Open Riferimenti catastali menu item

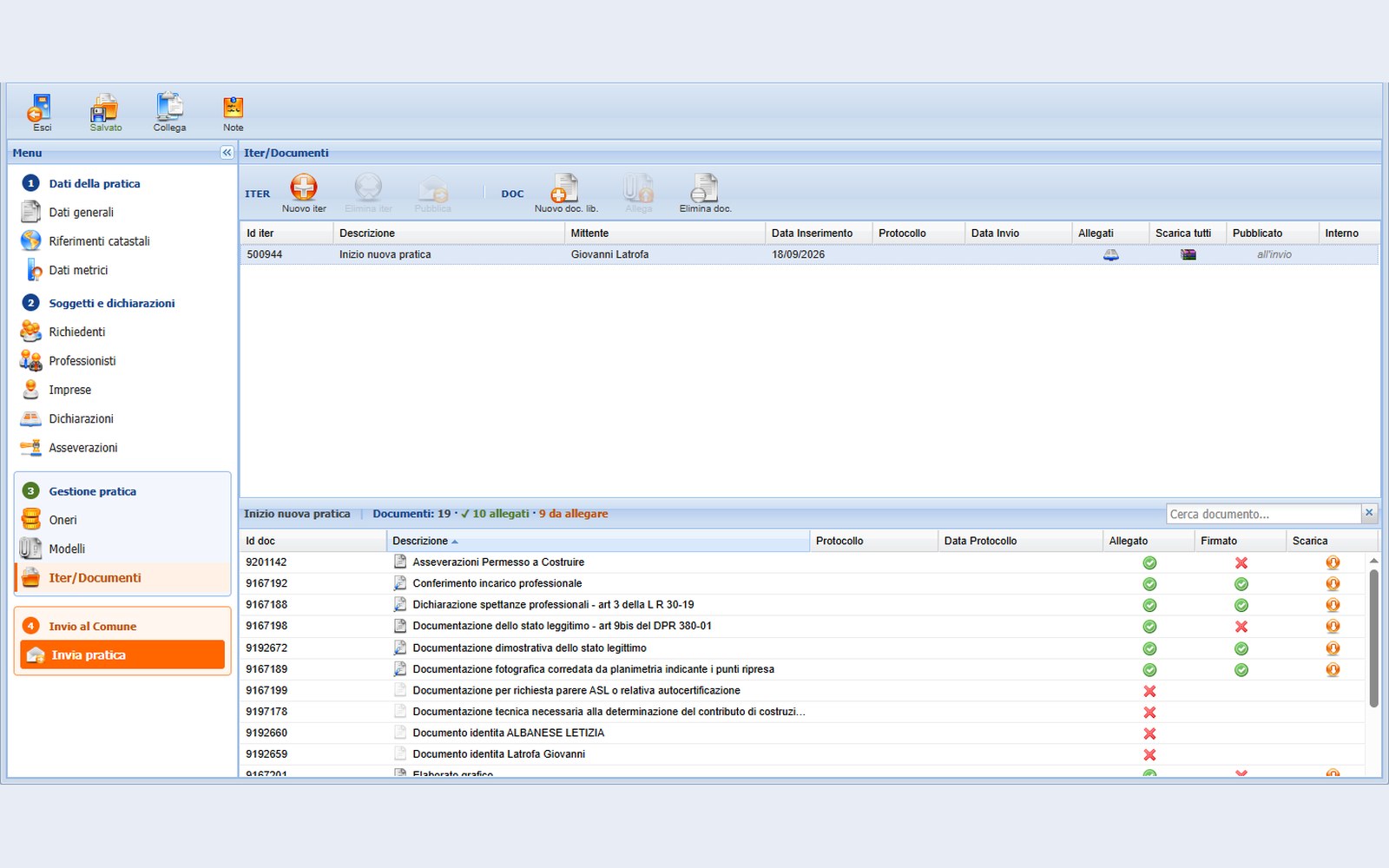tap(99, 241)
